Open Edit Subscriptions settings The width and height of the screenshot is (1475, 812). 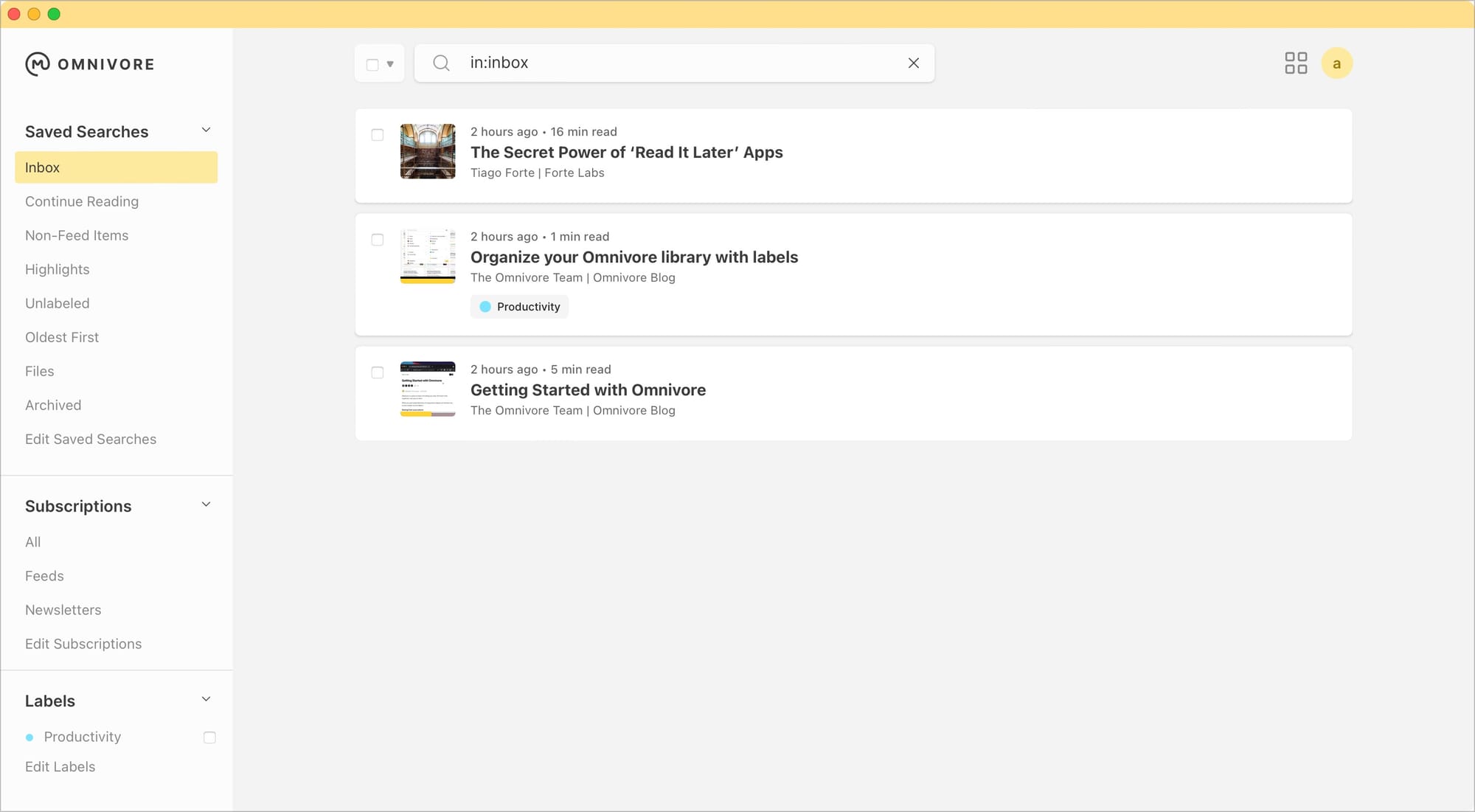pos(83,643)
